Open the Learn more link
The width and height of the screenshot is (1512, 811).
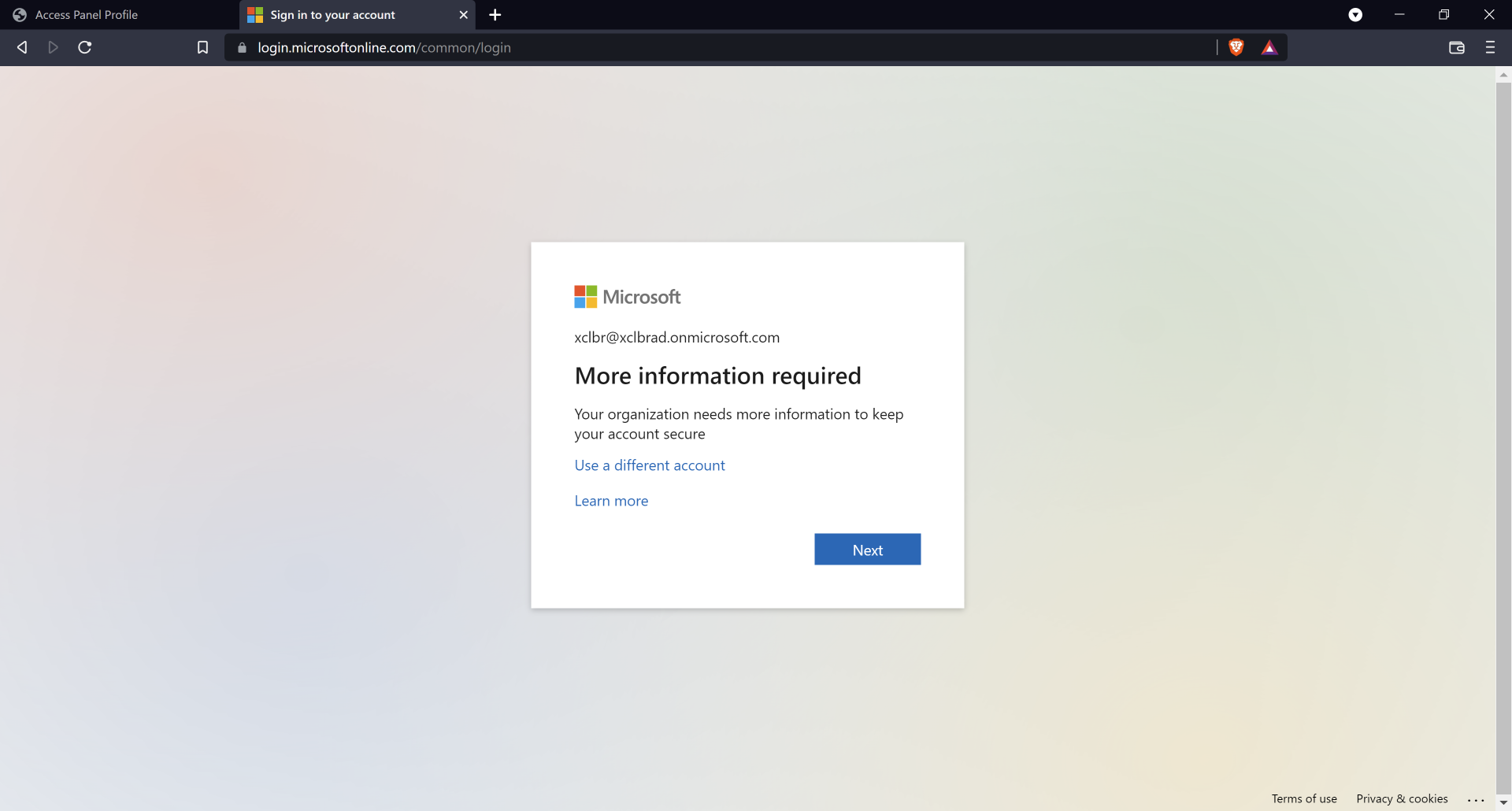611,501
